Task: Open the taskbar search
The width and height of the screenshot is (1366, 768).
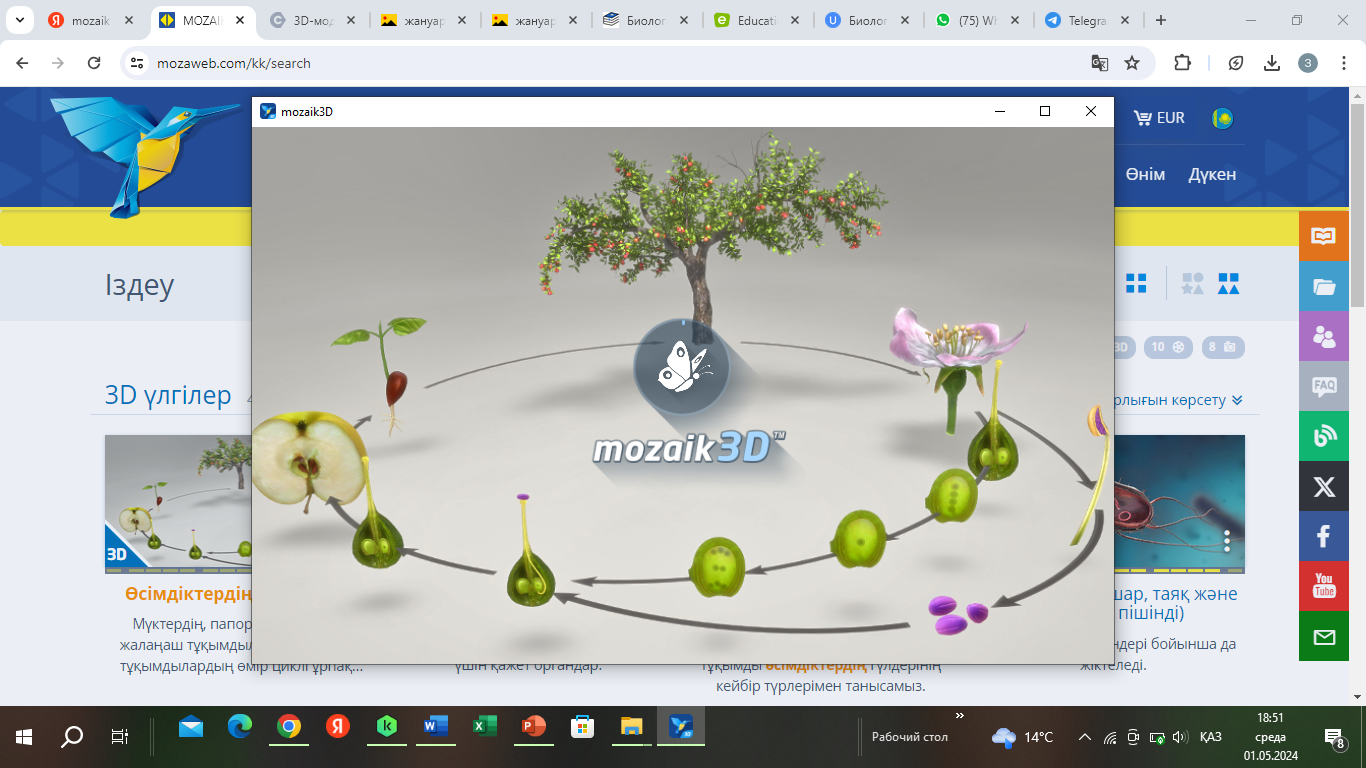Action: click(x=72, y=738)
